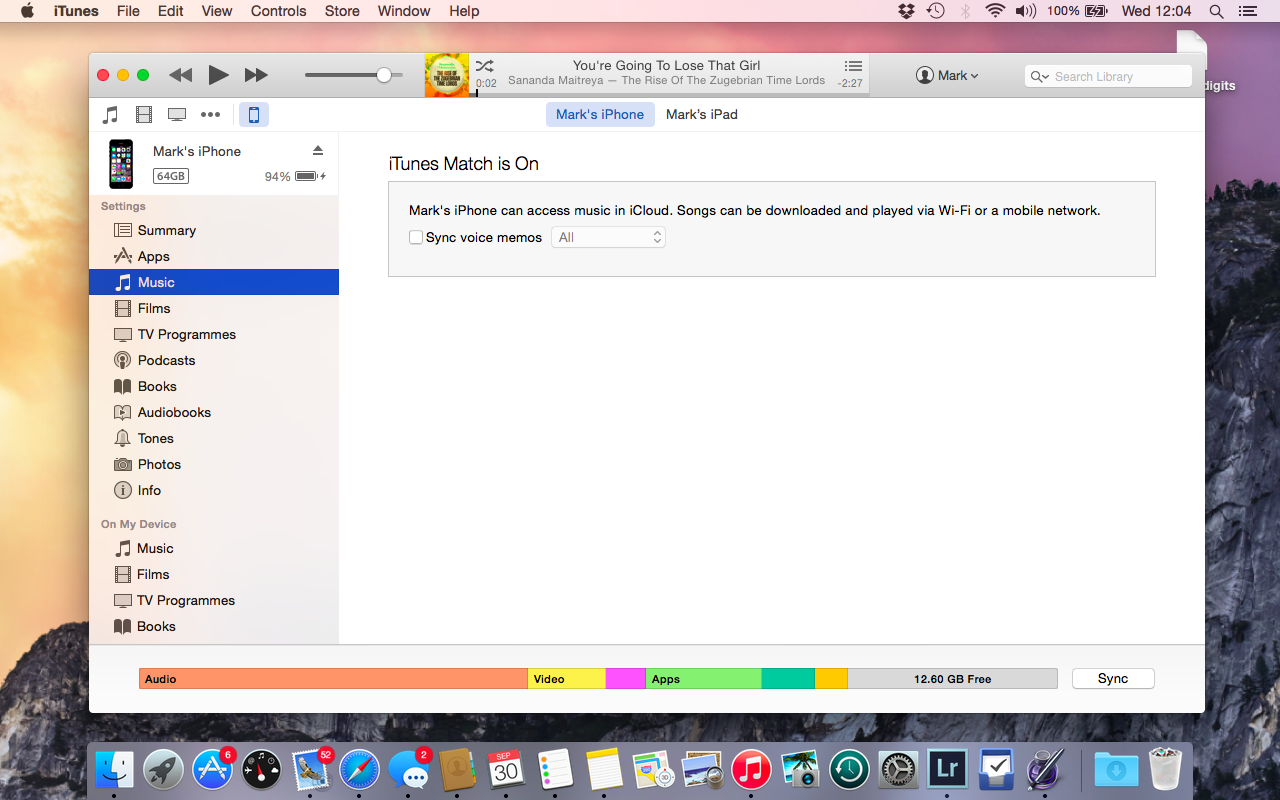Open the Help menu
Screen dimensions: 1280x800
point(464,11)
